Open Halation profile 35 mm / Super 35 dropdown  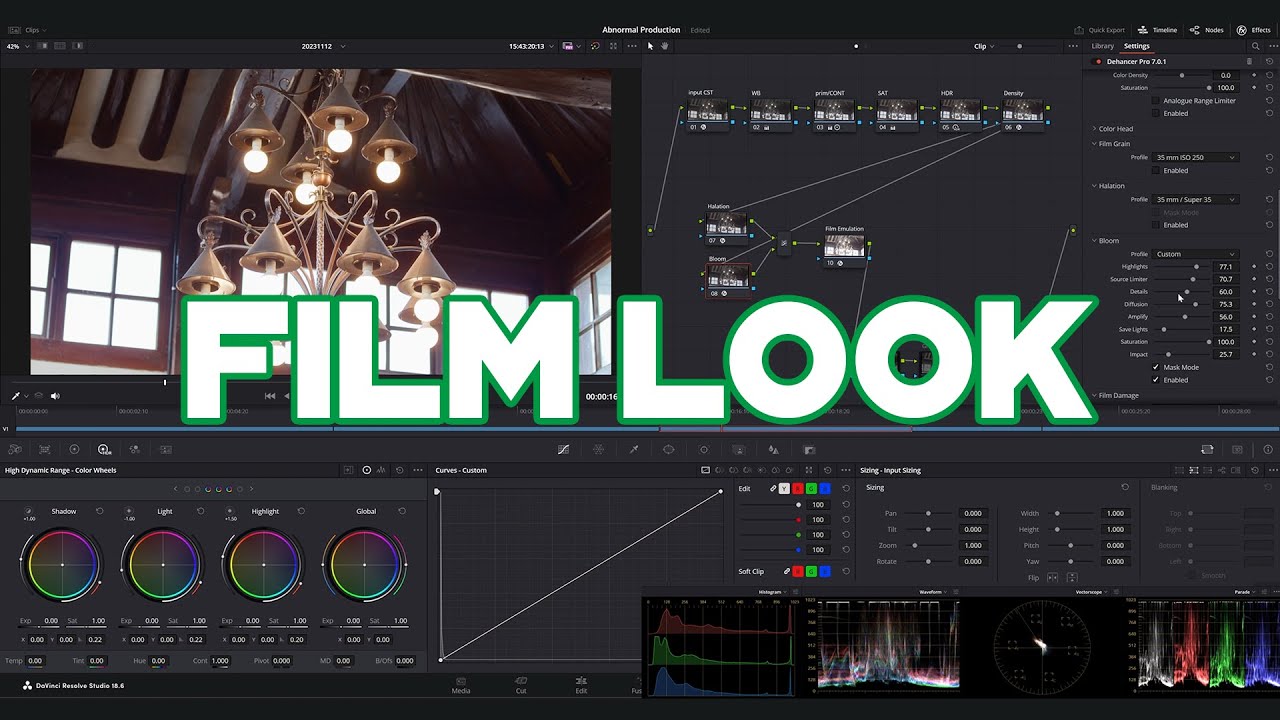tap(1196, 199)
